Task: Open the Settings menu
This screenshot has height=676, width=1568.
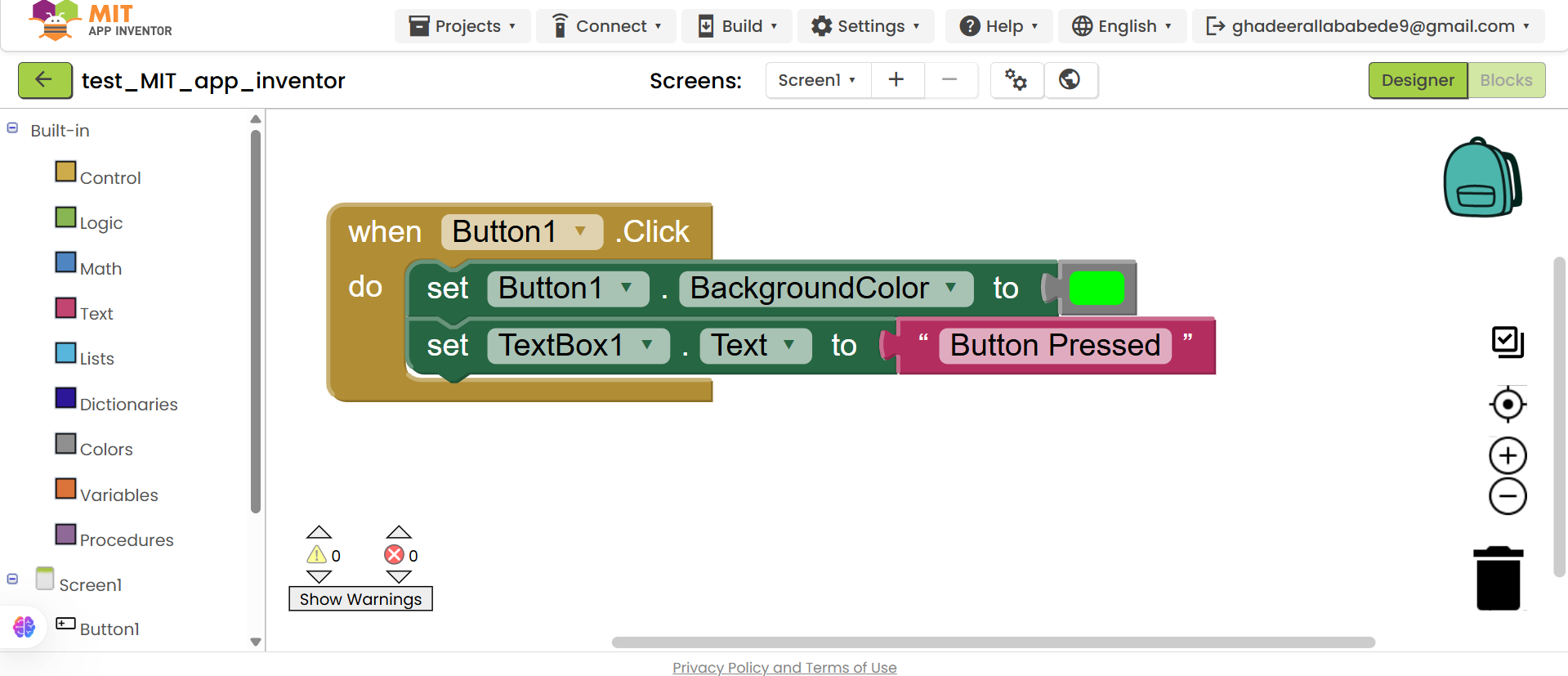Action: [866, 26]
